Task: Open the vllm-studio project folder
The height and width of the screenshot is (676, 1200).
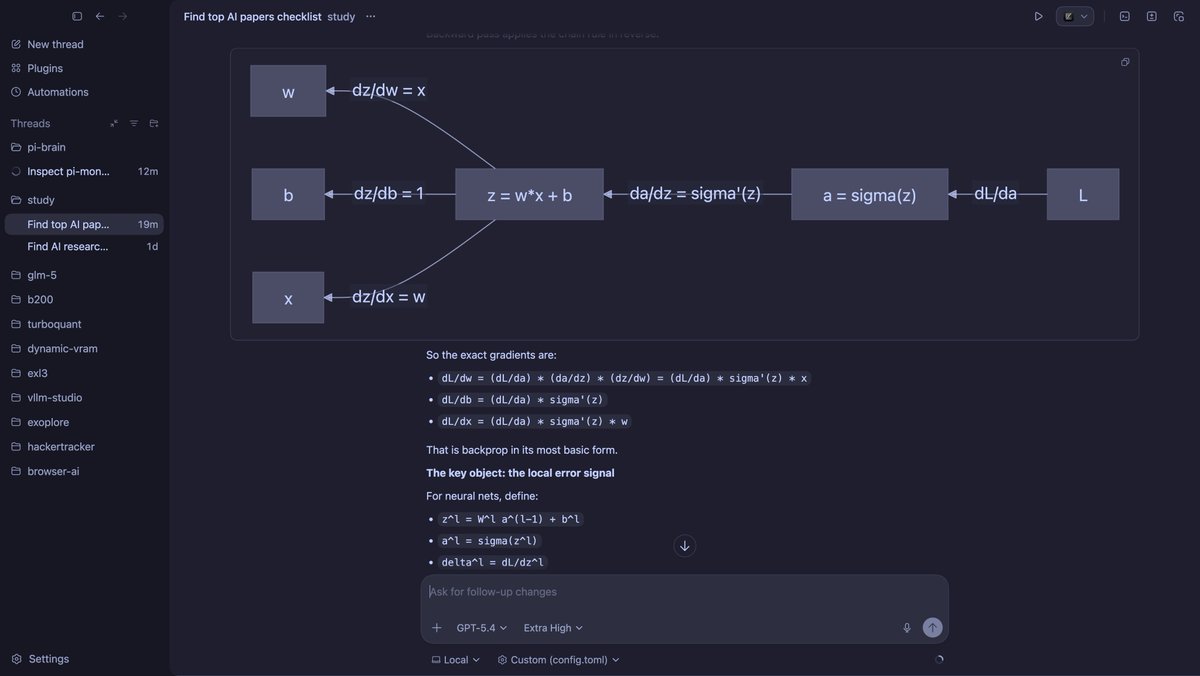Action: 84,397
